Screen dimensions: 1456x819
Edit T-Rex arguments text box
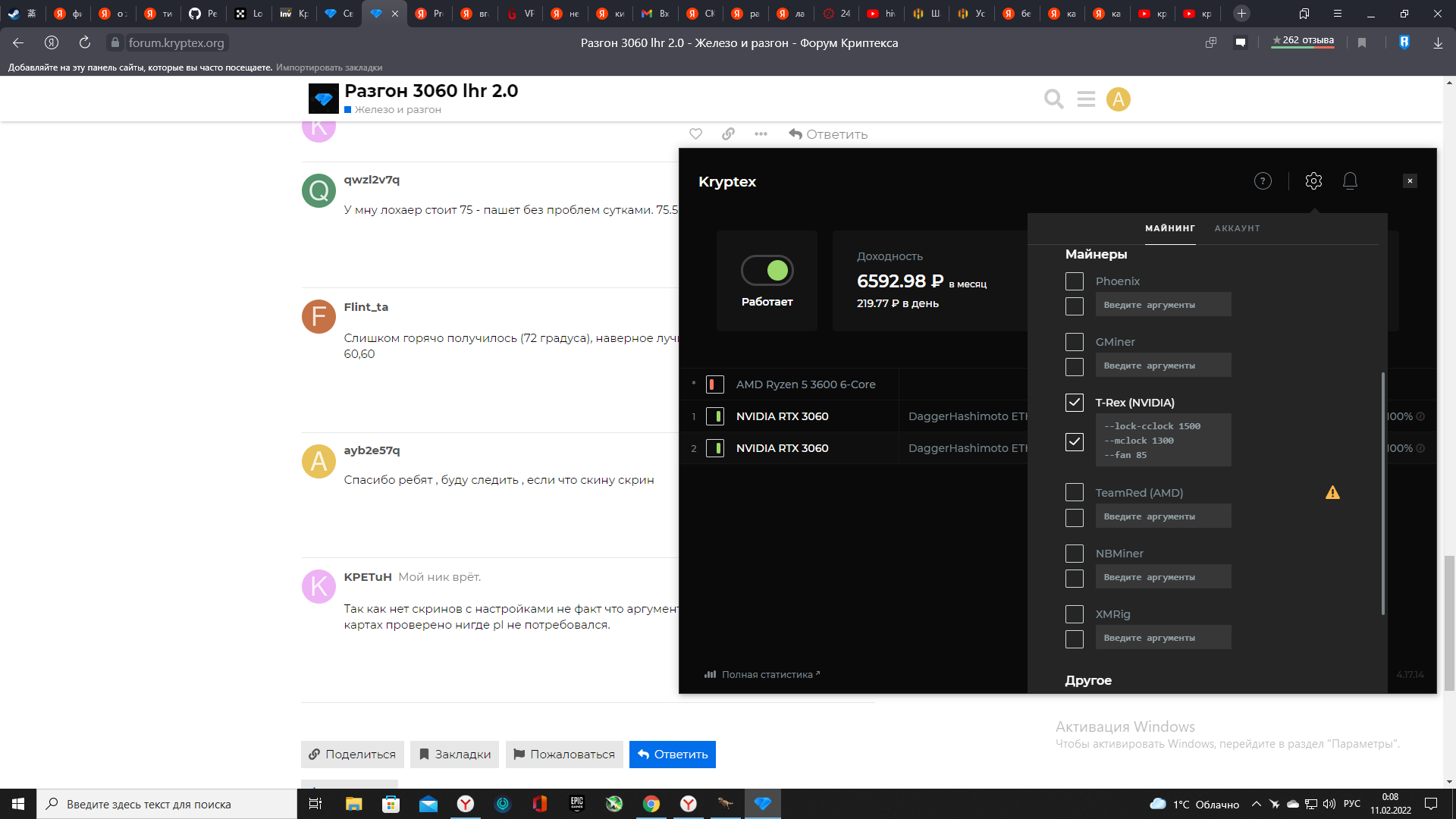pos(1163,441)
